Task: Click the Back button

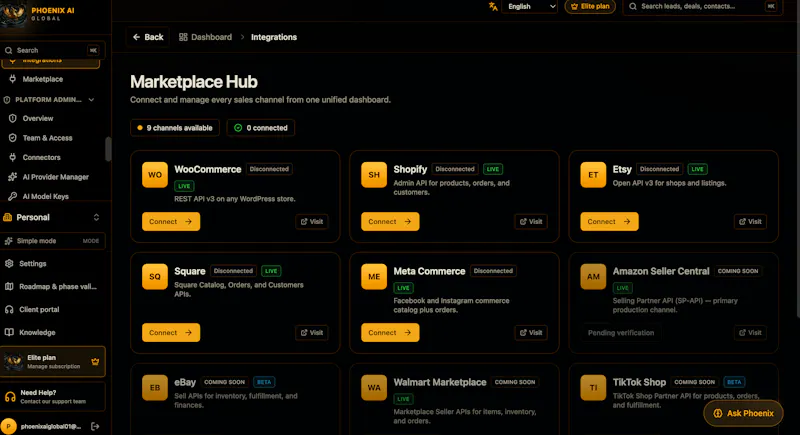Action: click(148, 37)
